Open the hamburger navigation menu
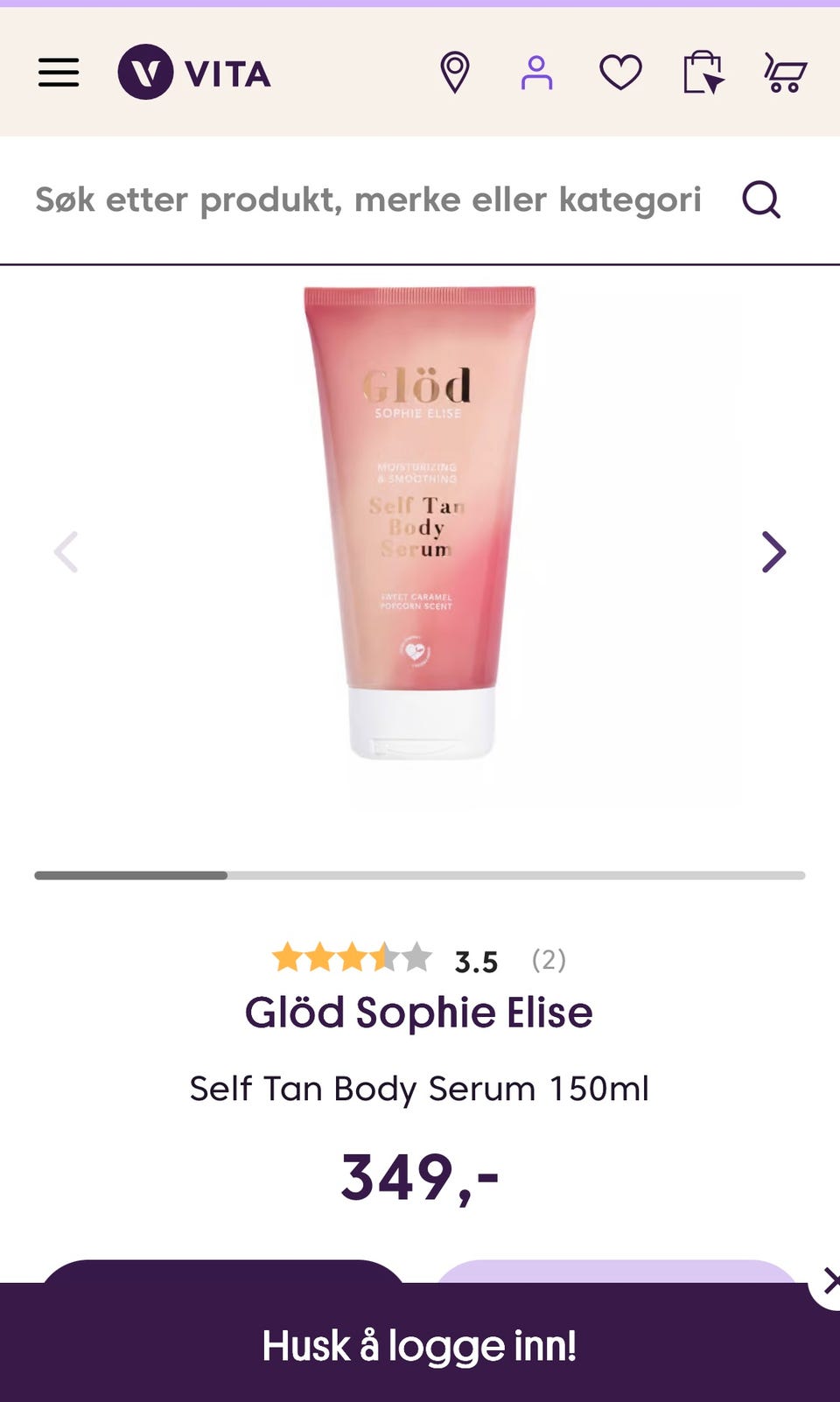This screenshot has width=840, height=1402. [59, 73]
